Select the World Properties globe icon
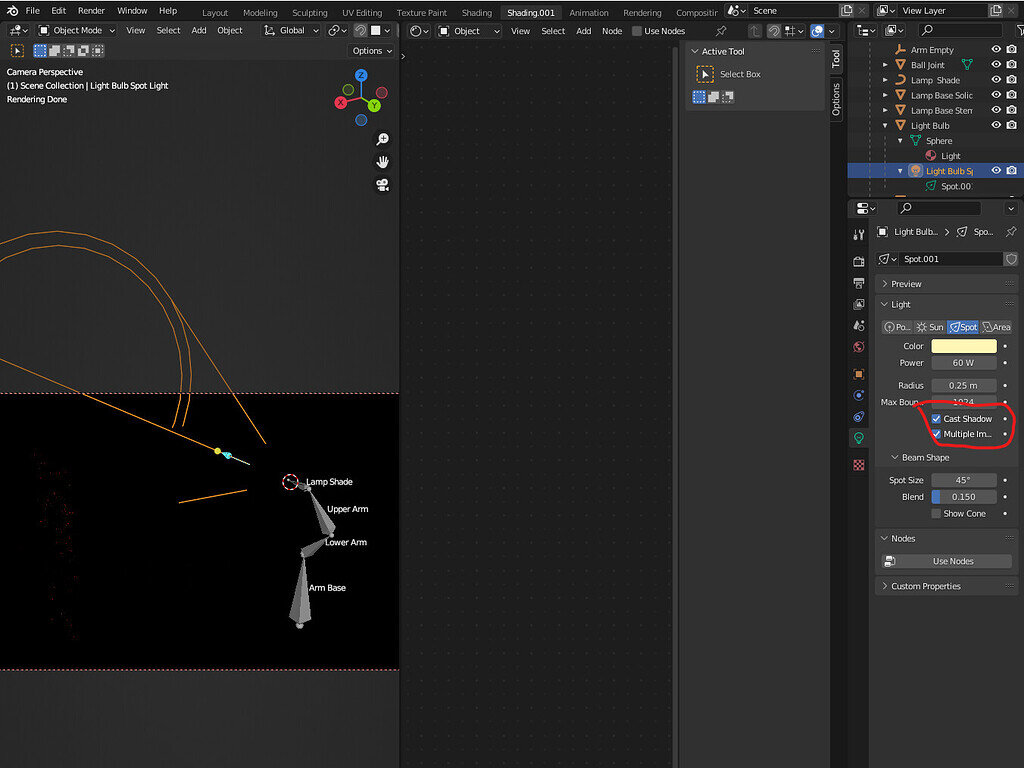Viewport: 1024px width, 768px height. pyautogui.click(x=858, y=347)
